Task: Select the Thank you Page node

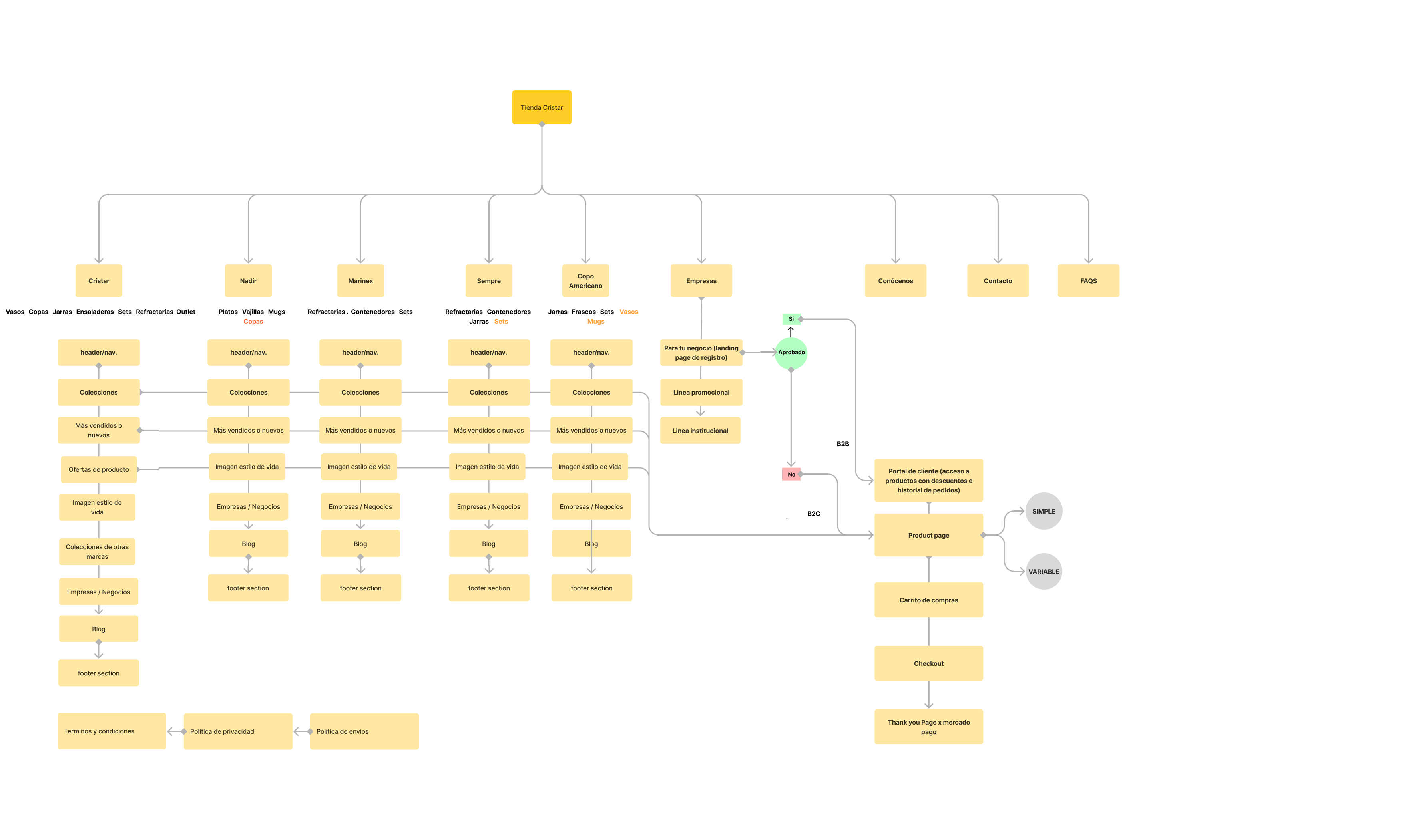Action: pos(928,727)
